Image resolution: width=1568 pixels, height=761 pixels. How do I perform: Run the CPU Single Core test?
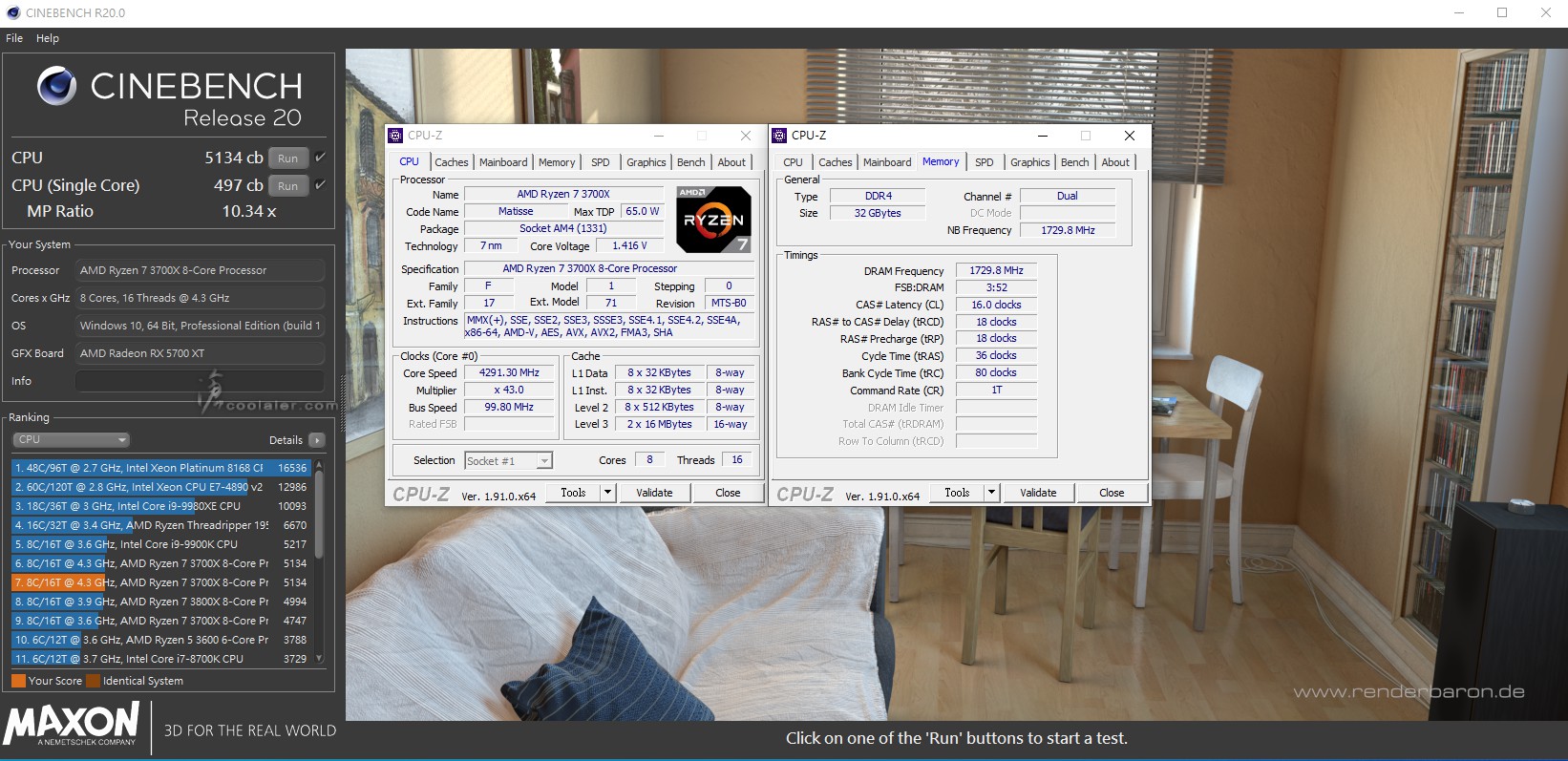coord(288,186)
